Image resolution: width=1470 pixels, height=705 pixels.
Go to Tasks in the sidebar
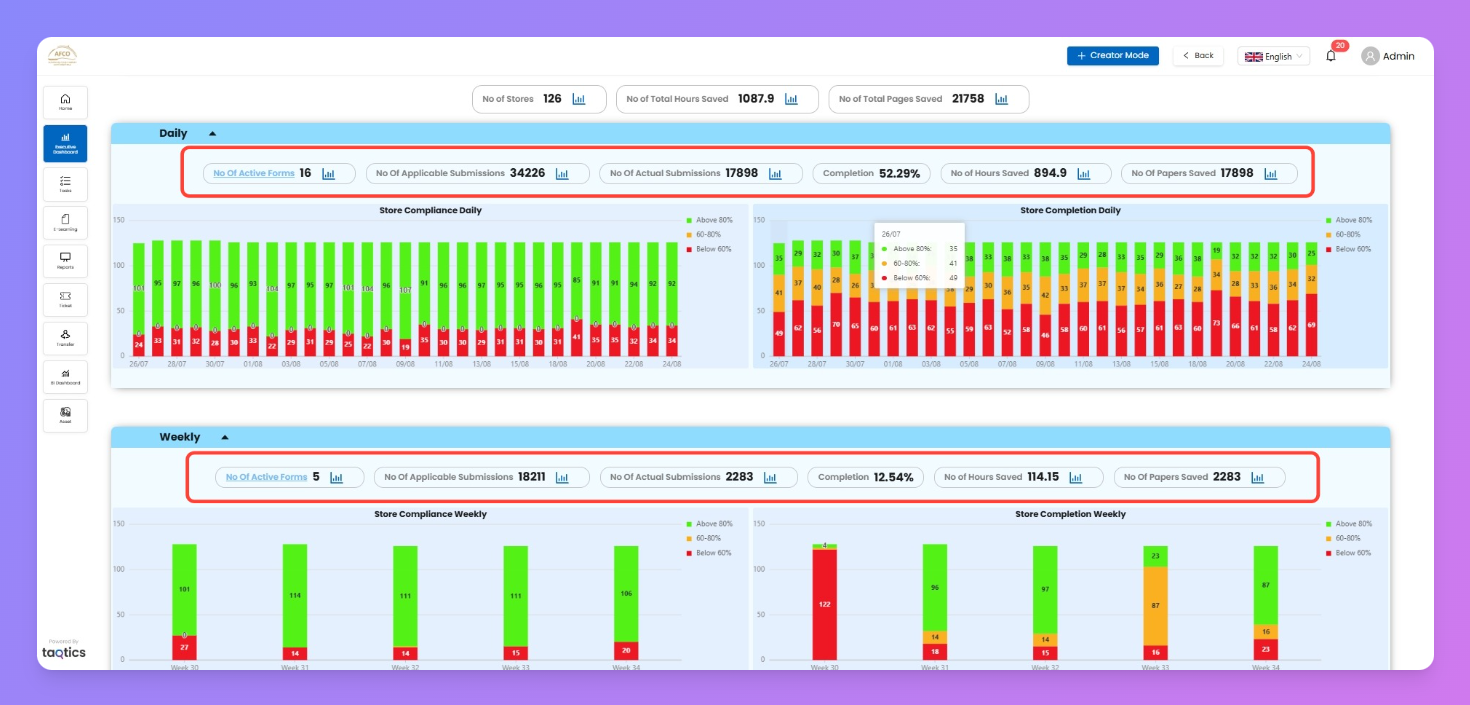(65, 184)
